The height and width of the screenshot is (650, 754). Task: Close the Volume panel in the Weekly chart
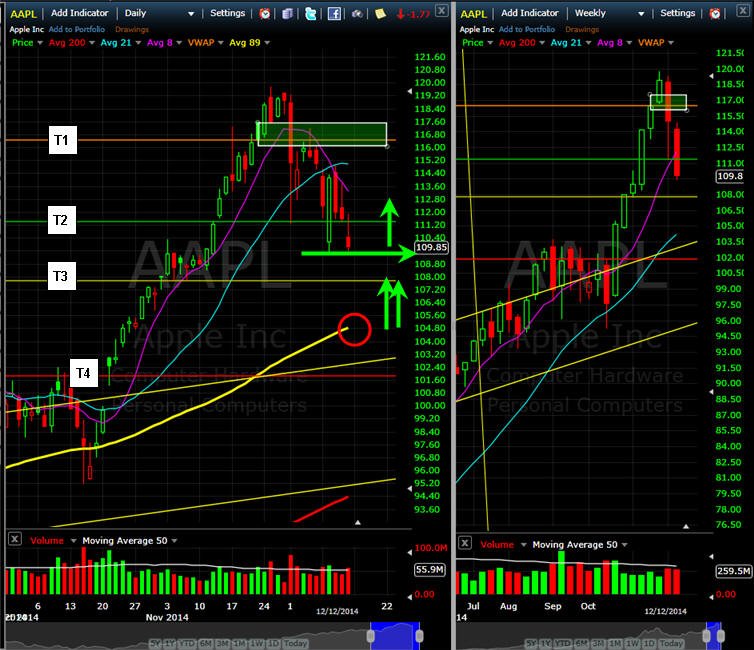click(x=465, y=543)
